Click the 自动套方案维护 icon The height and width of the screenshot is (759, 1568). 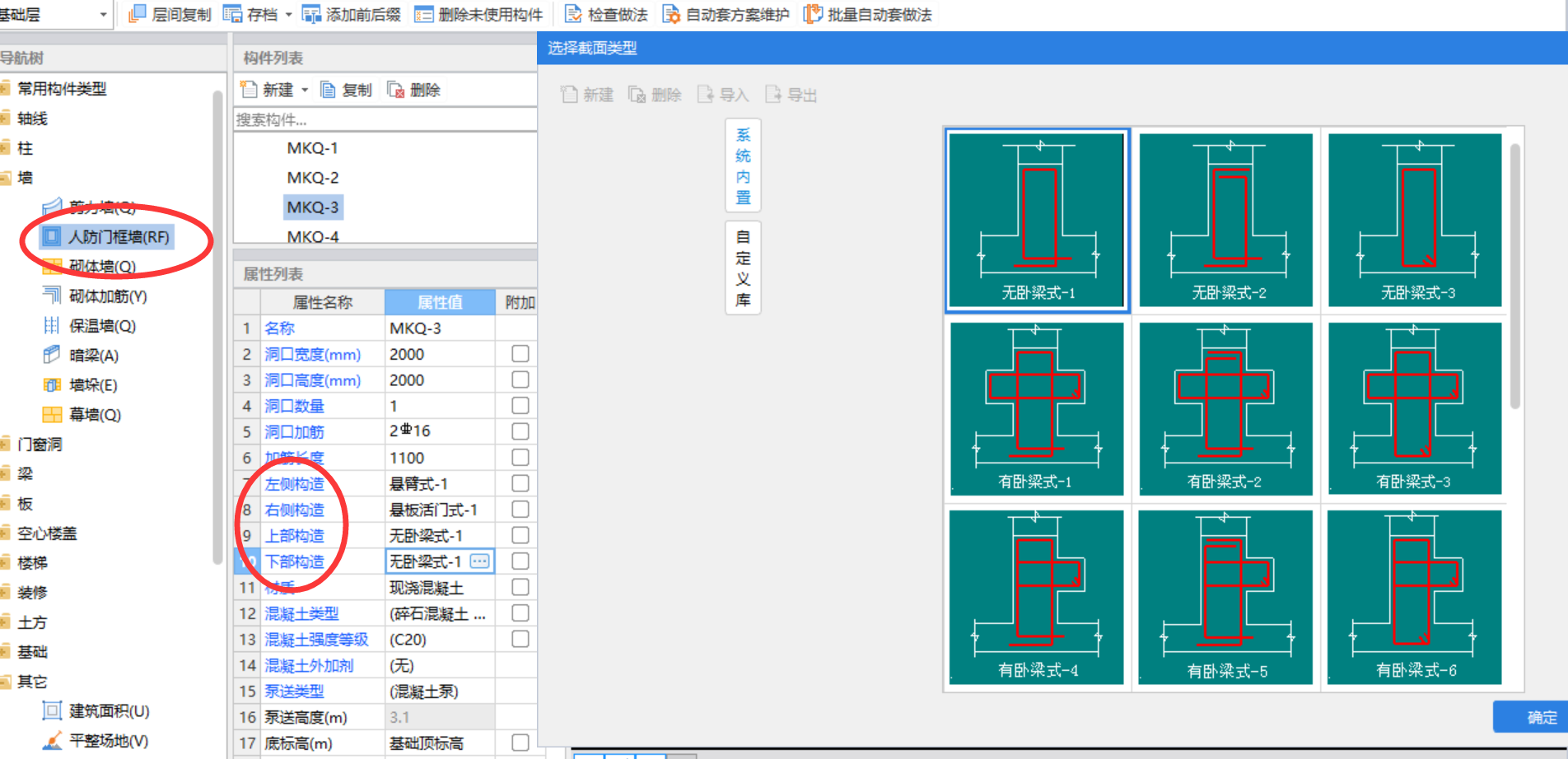[x=671, y=14]
